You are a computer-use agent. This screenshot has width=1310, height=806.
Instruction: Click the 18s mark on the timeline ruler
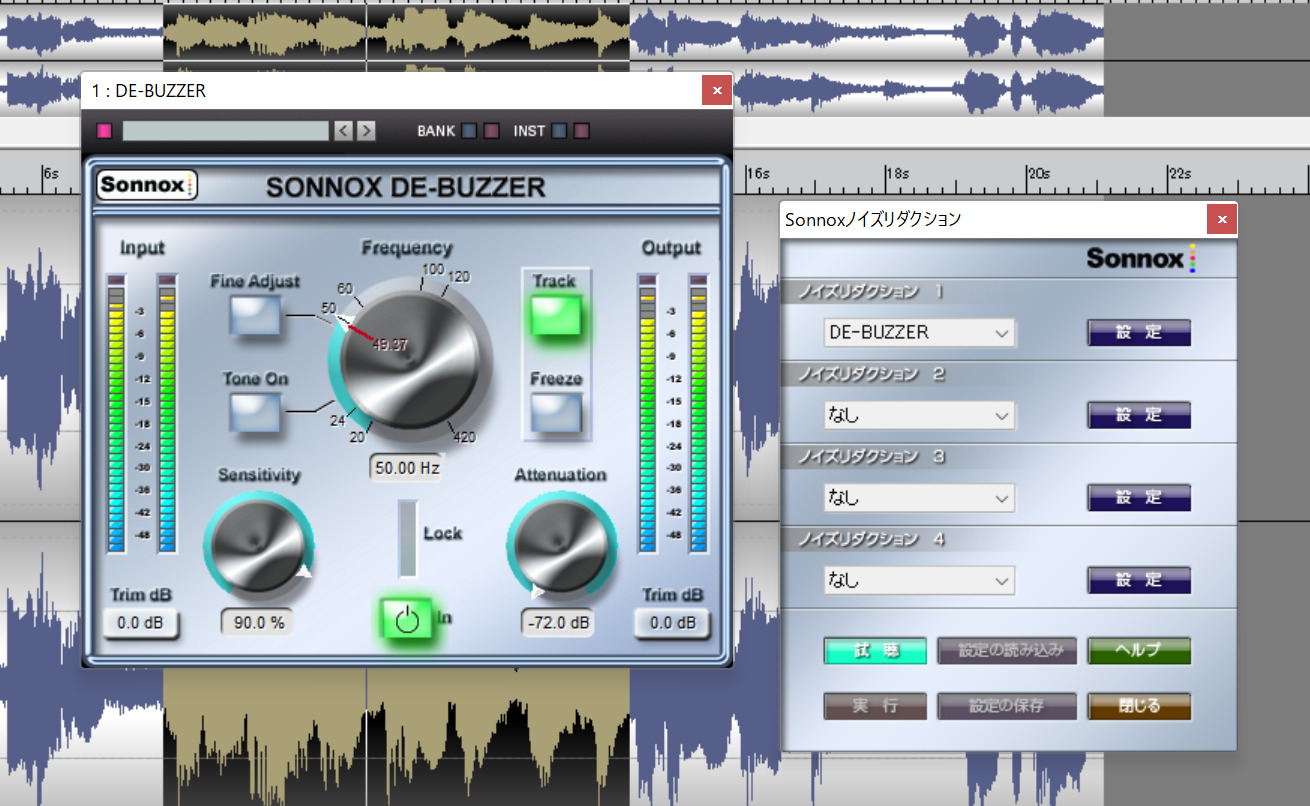pyautogui.click(x=900, y=173)
